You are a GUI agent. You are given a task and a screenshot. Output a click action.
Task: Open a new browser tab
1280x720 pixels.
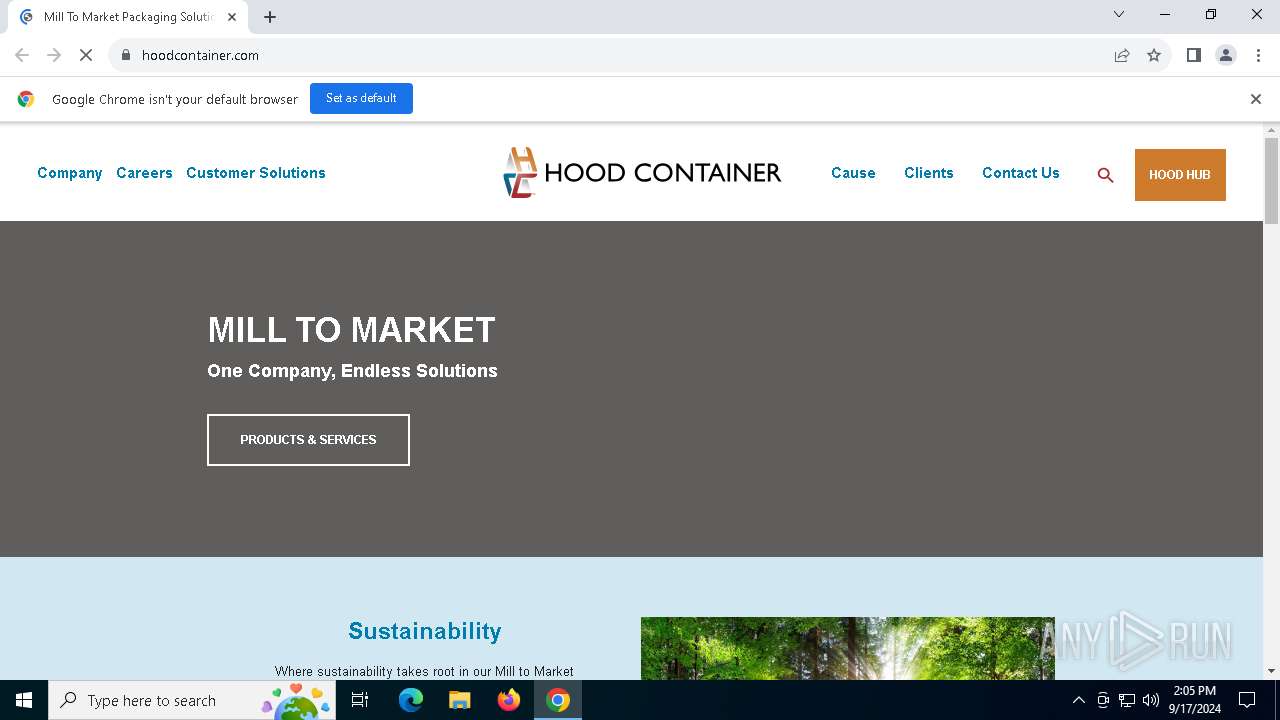[x=270, y=17]
